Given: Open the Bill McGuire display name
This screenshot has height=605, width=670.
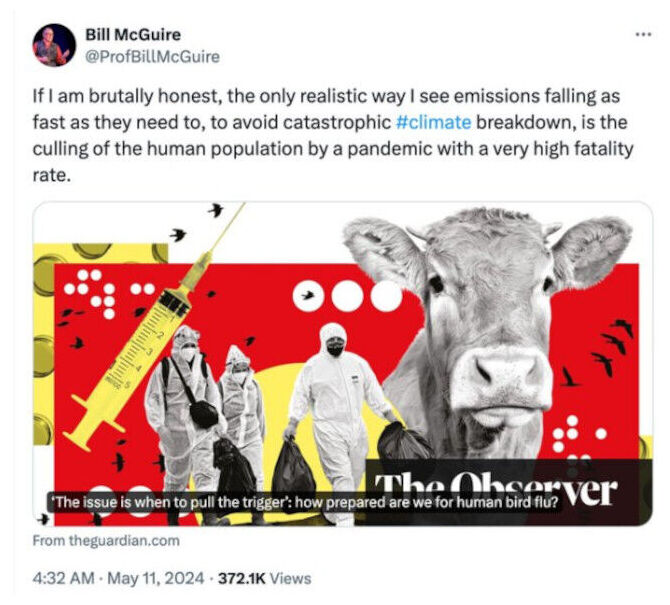Looking at the screenshot, I should point(133,35).
